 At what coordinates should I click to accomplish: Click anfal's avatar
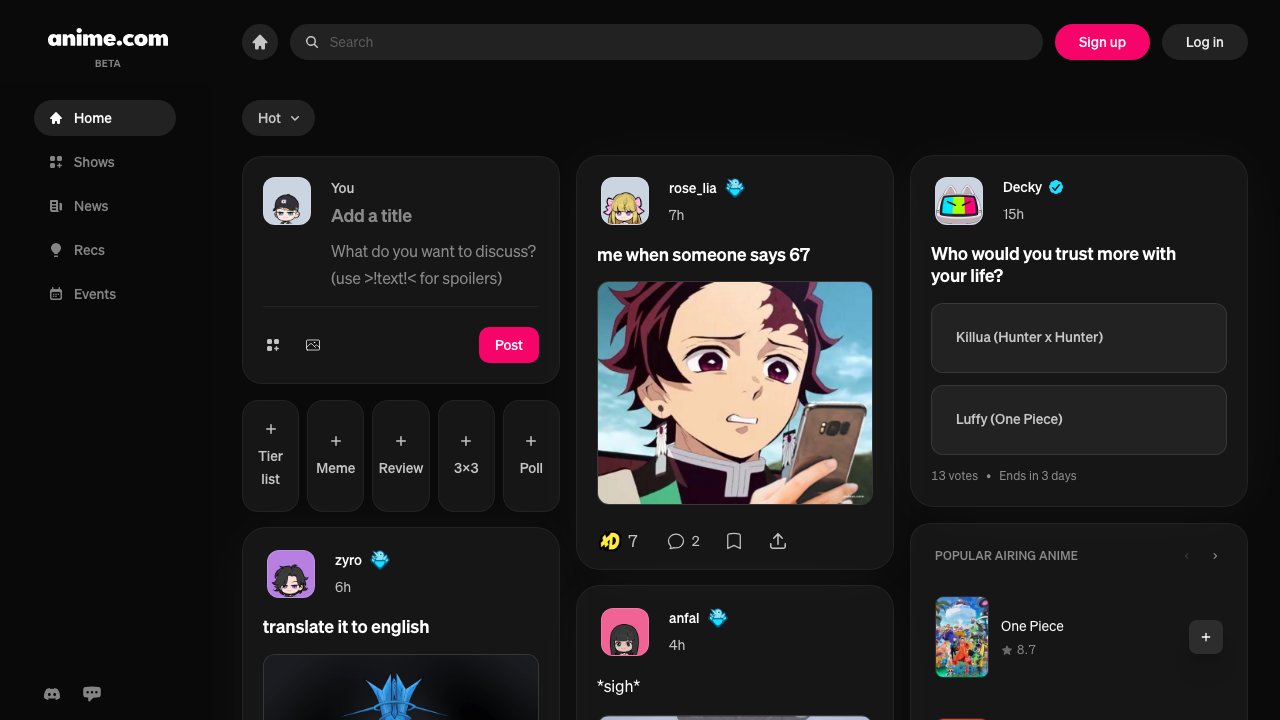(625, 632)
